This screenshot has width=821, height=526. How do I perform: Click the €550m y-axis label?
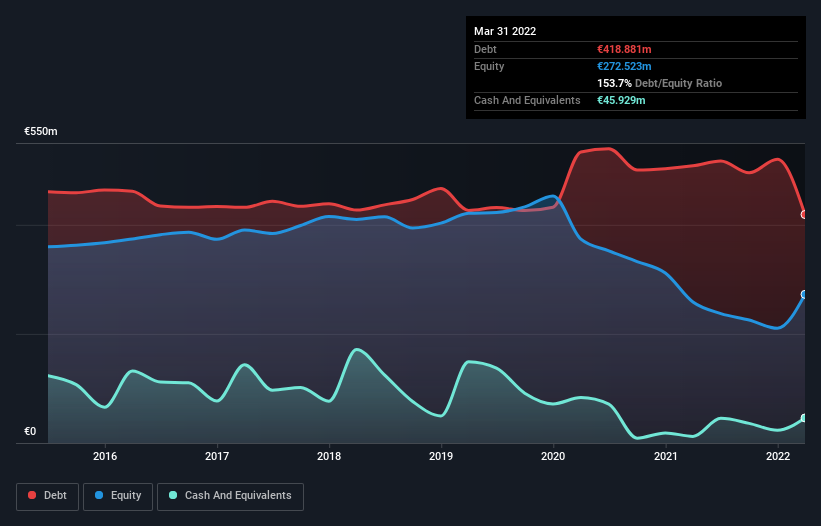[41, 131]
